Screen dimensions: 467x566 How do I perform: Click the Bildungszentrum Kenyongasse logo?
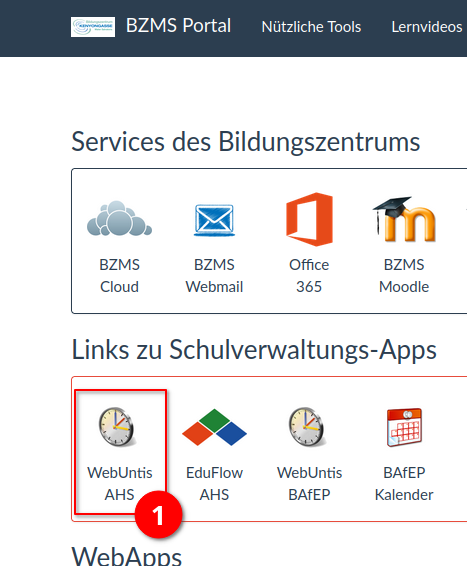tap(93, 27)
